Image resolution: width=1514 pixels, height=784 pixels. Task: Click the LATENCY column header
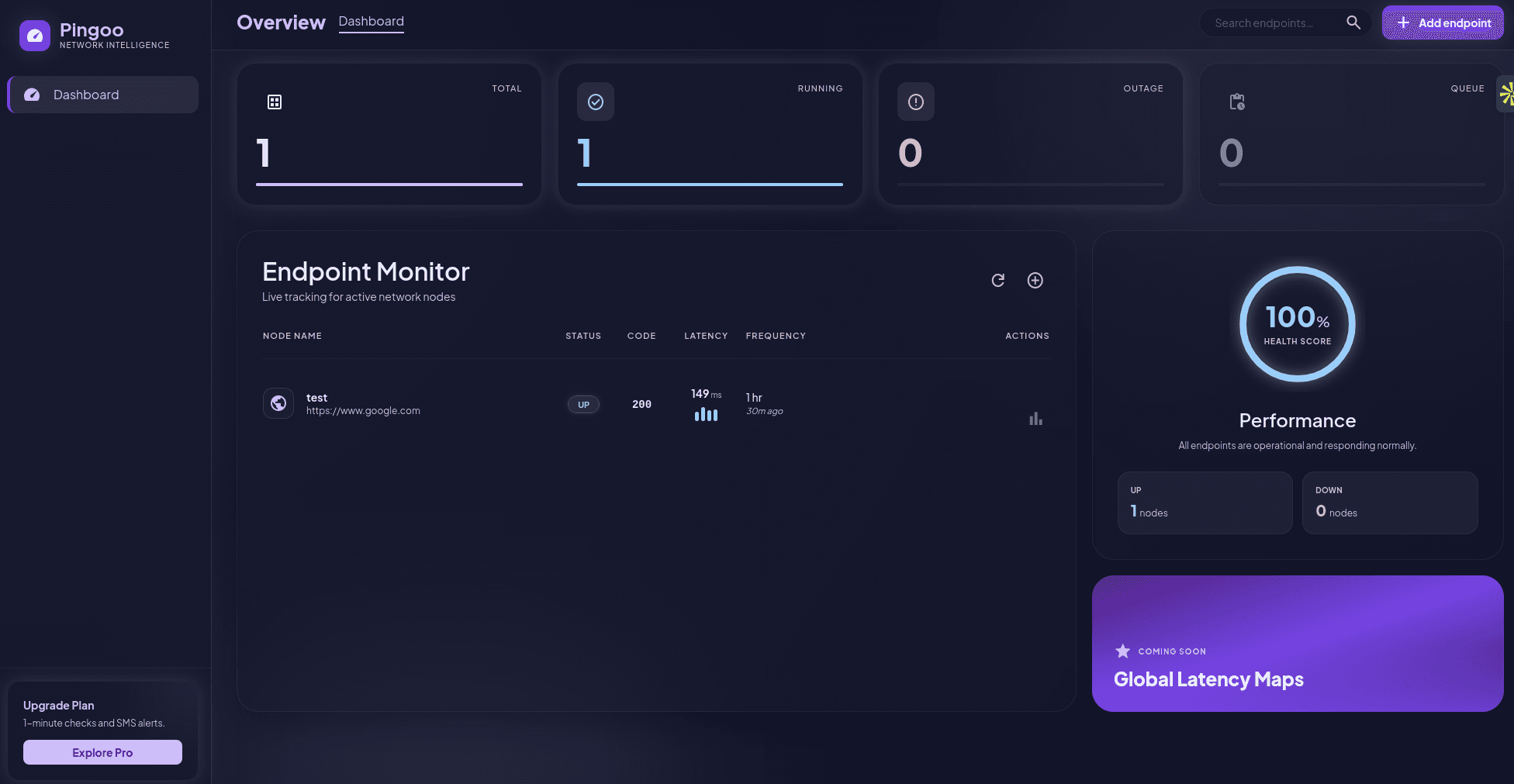(x=706, y=336)
